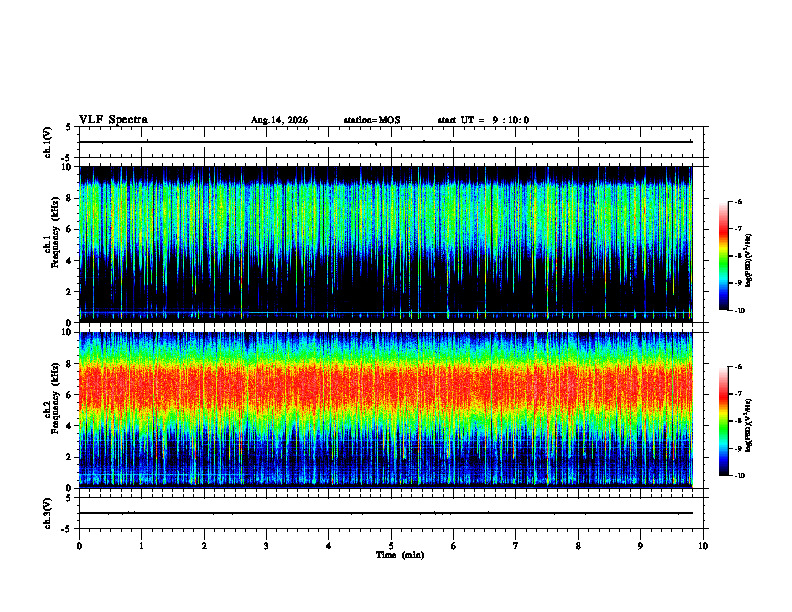The height and width of the screenshot is (612, 792).
Task: Click the 'Time (min)' x-axis label
Action: pyautogui.click(x=400, y=555)
